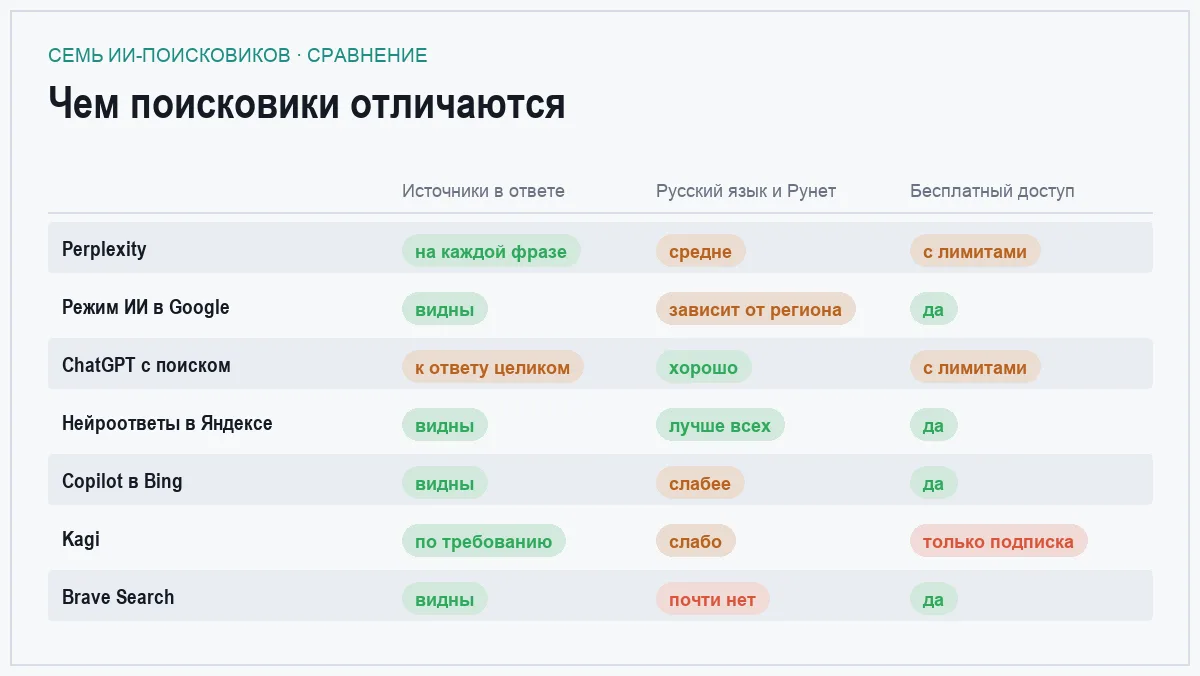
Task: Select the 'ChatGPT с поиском' row label
Action: tap(146, 365)
